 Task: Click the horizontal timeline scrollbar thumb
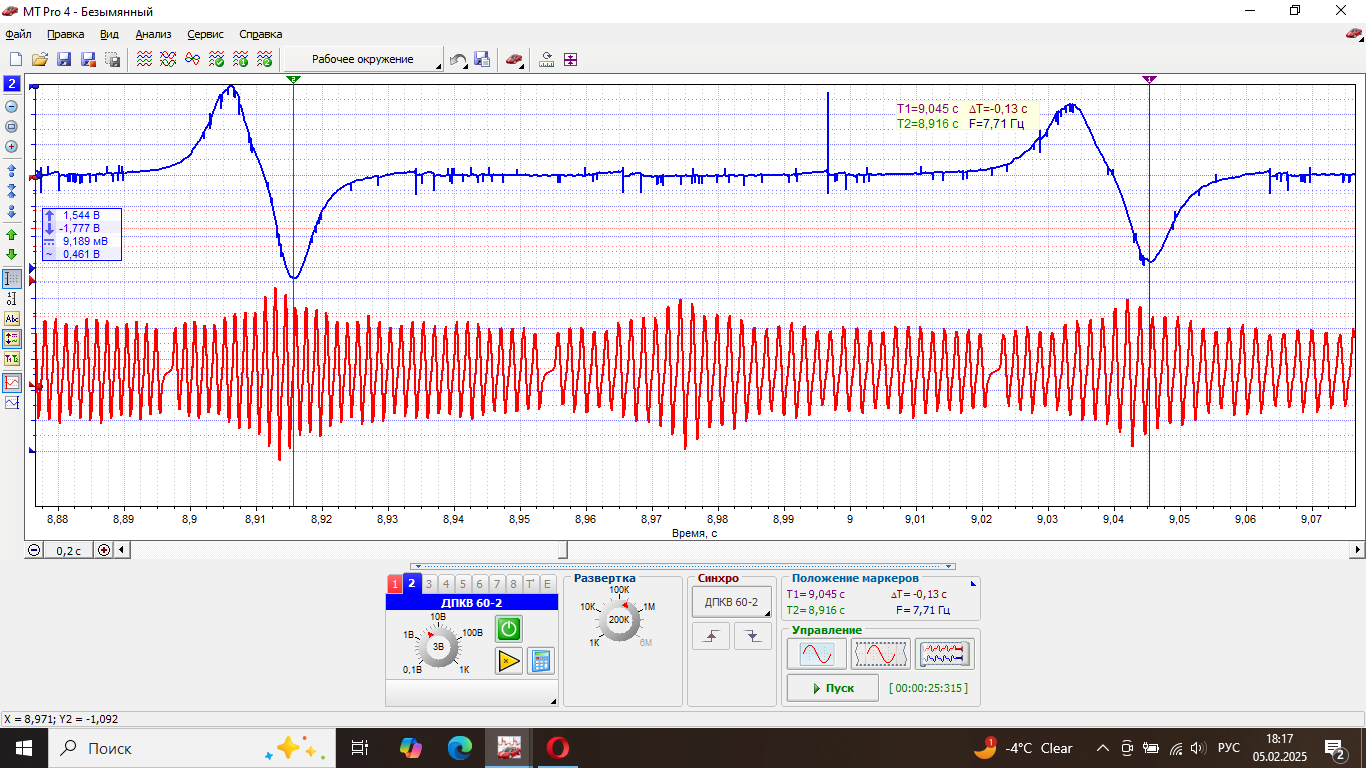pos(563,550)
